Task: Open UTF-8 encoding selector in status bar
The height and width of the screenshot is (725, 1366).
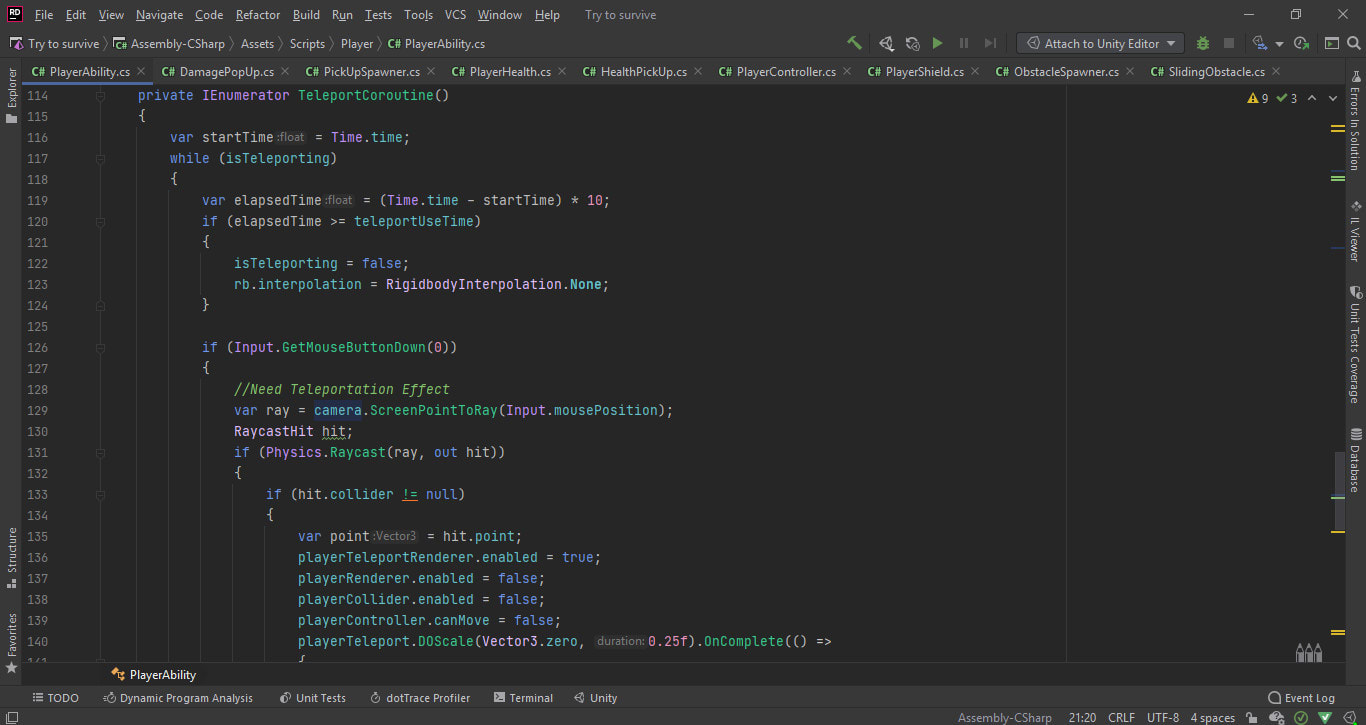Action: point(1162,718)
